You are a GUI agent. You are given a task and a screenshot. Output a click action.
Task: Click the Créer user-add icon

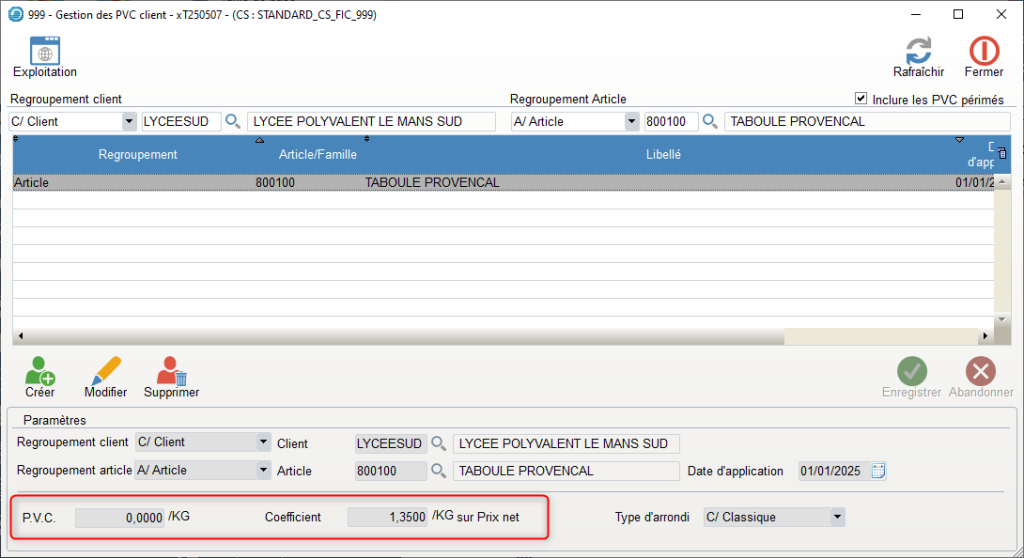[40, 372]
